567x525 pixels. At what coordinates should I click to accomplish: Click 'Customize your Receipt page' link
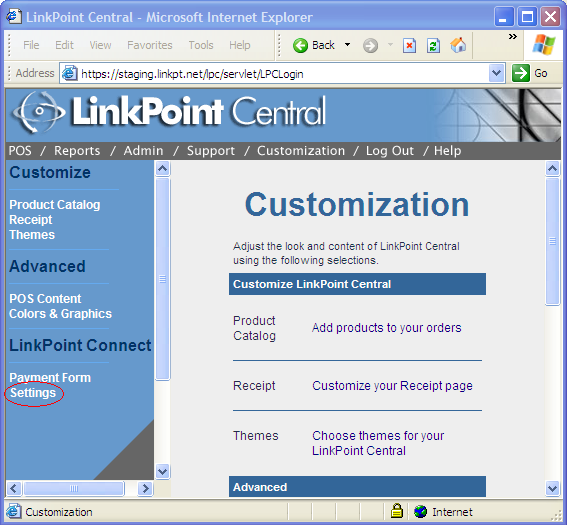point(392,386)
